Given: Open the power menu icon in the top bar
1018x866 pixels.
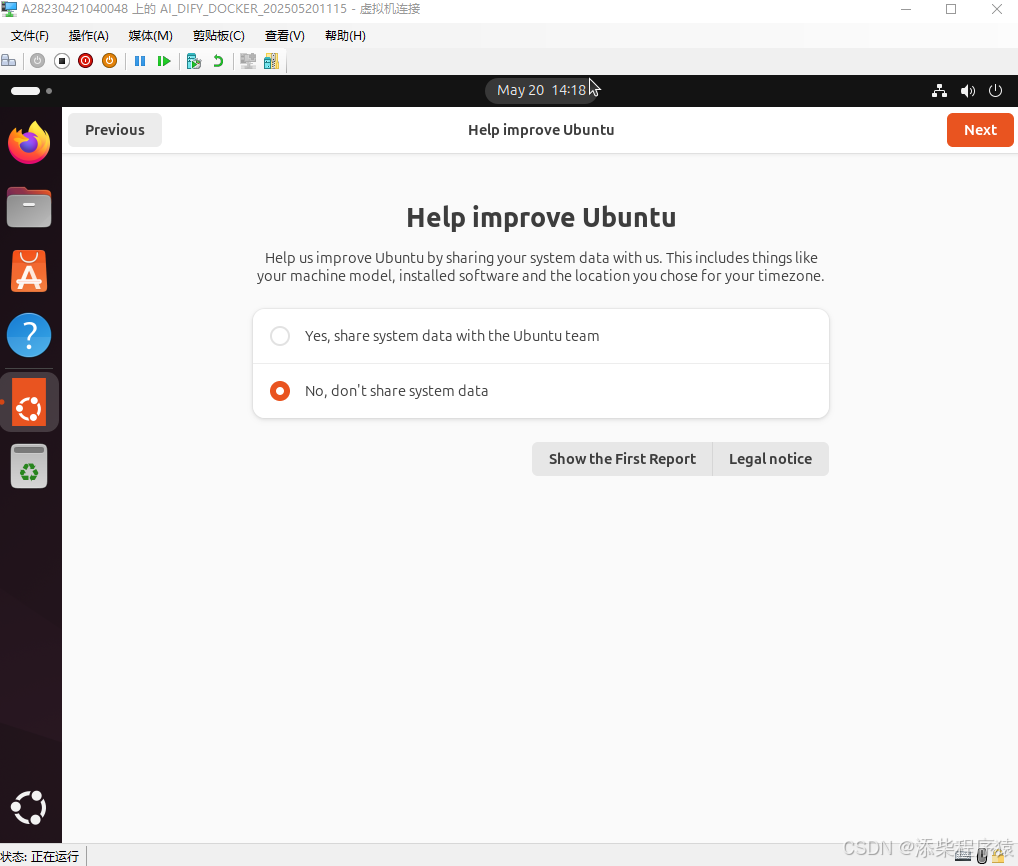Looking at the screenshot, I should pos(995,91).
